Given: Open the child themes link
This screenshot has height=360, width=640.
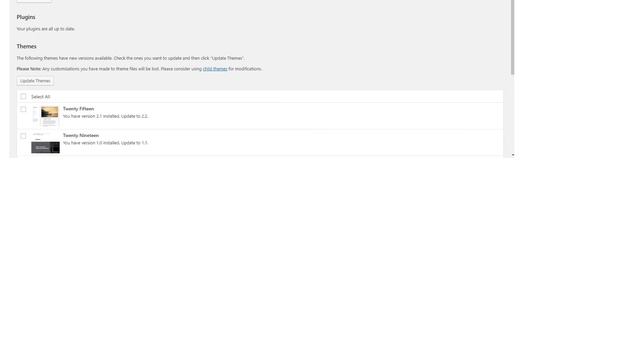Looking at the screenshot, I should (215, 69).
